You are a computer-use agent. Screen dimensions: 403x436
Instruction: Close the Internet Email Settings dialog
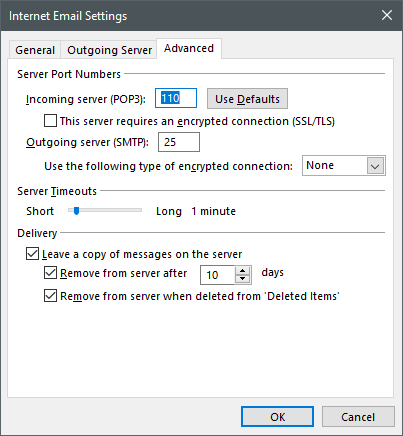[x=387, y=15]
